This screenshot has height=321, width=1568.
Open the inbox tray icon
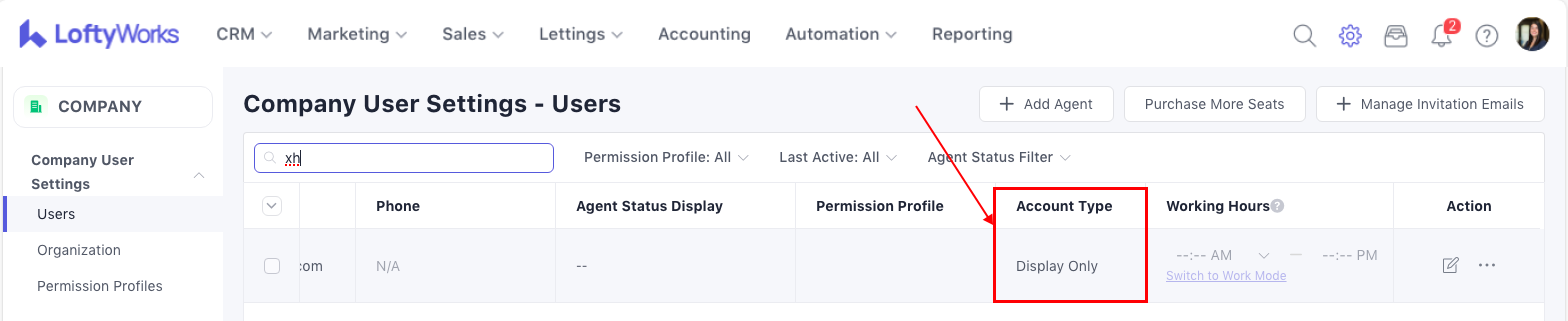tap(1395, 35)
